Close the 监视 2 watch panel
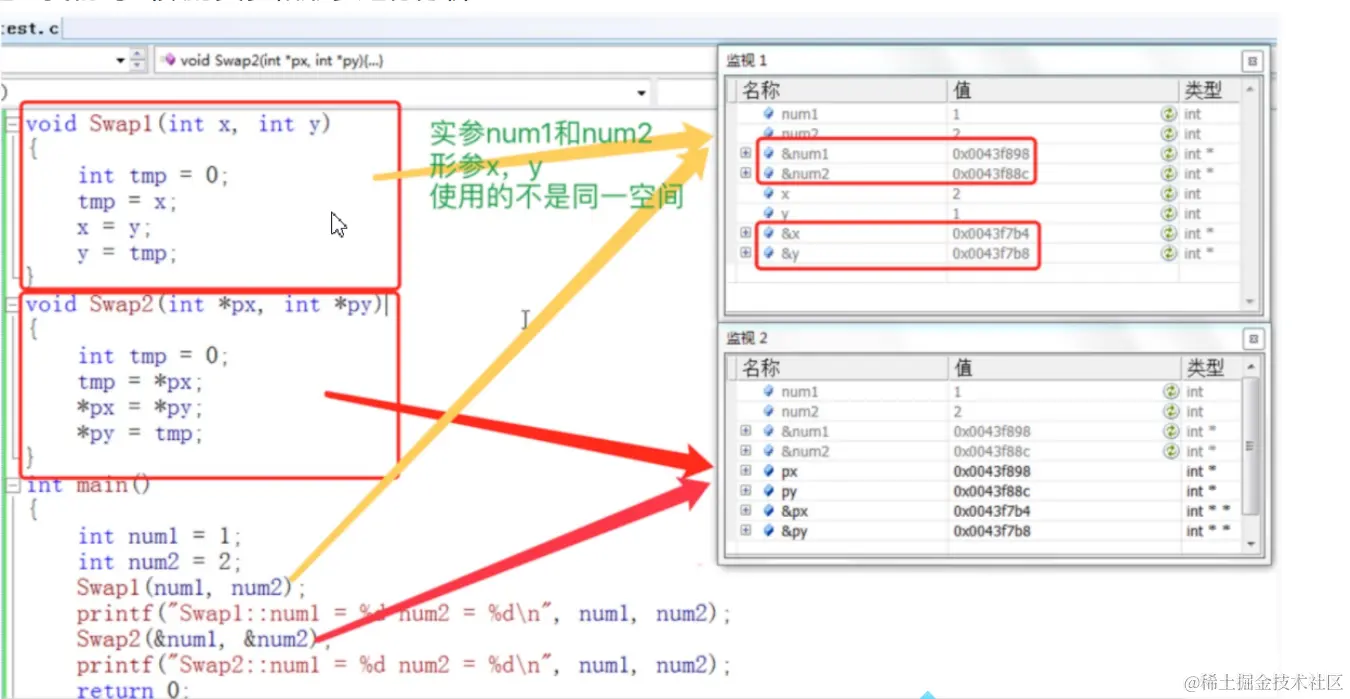1350x699 pixels. tap(1252, 339)
